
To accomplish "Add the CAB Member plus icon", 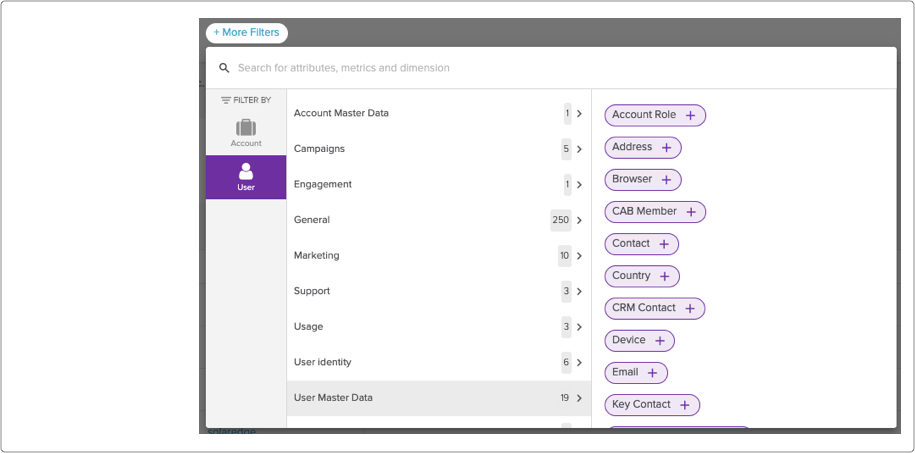I will tap(691, 212).
